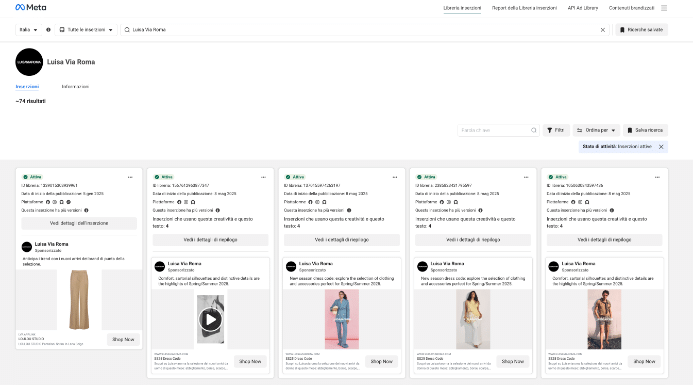
Task: Focus the main search field with Luisa Via Roma
Action: point(365,30)
